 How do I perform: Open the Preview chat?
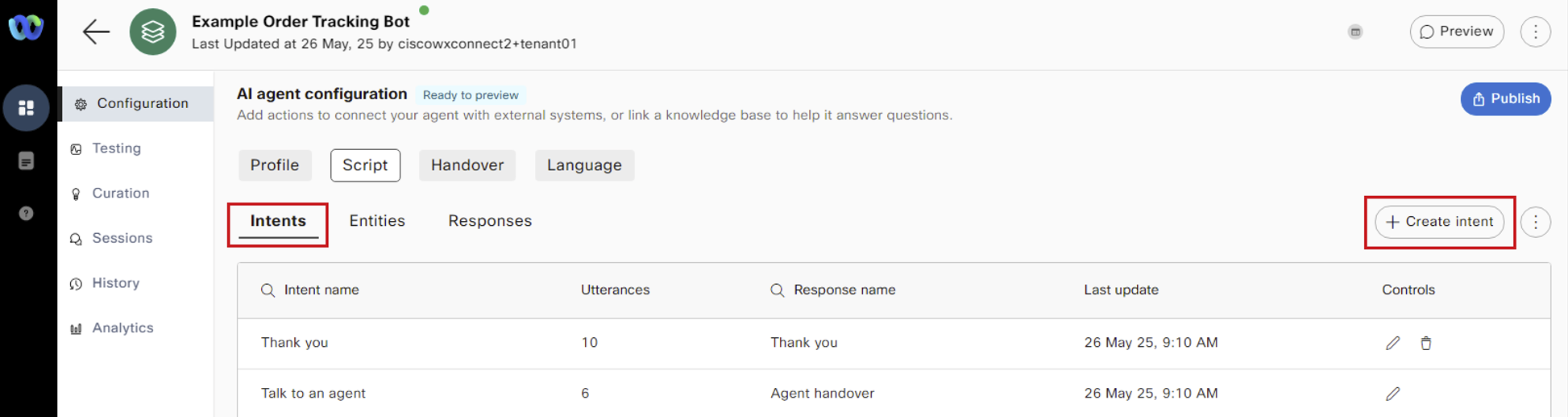tap(1456, 32)
